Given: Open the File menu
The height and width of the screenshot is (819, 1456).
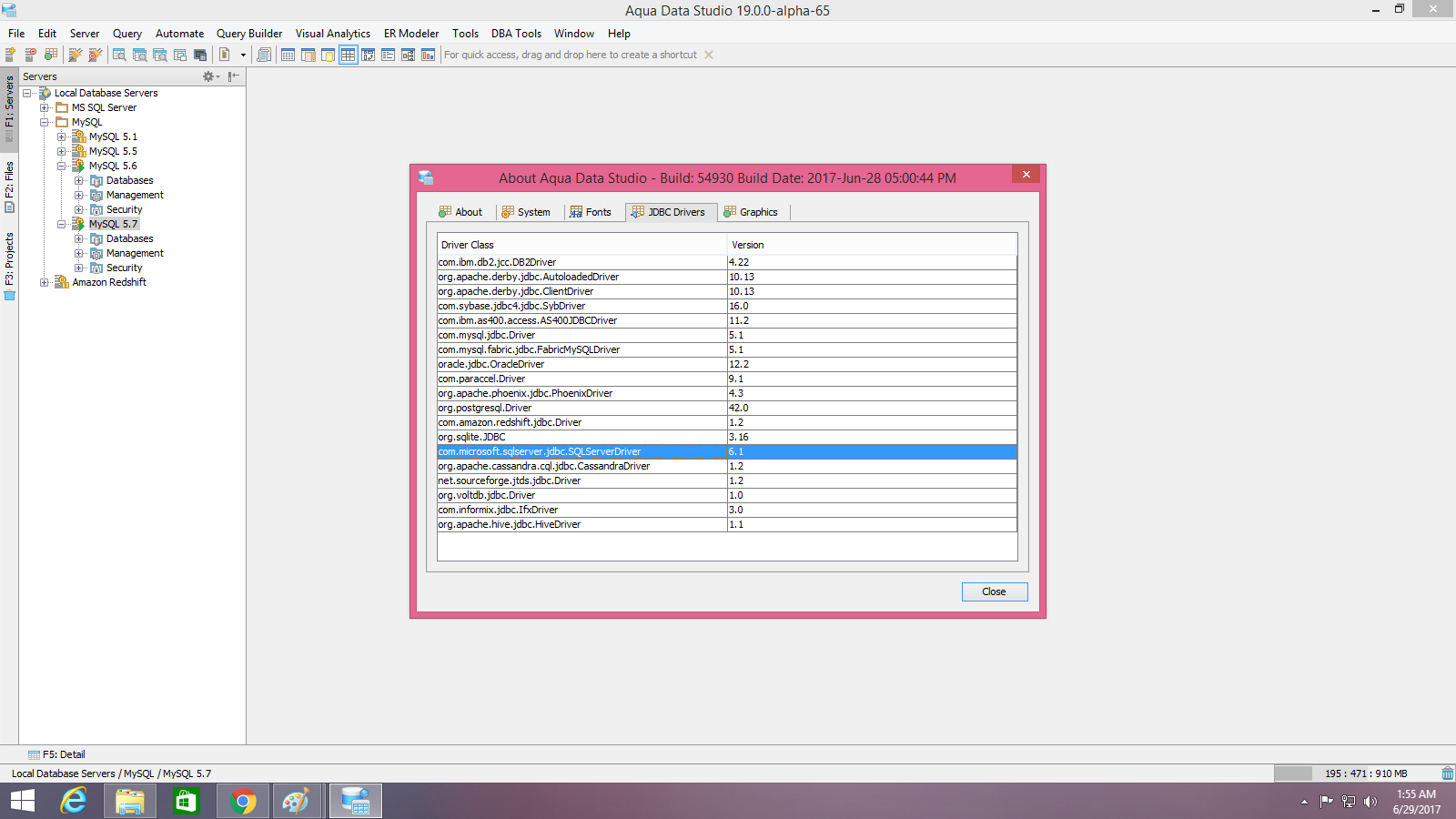Looking at the screenshot, I should tap(16, 34).
